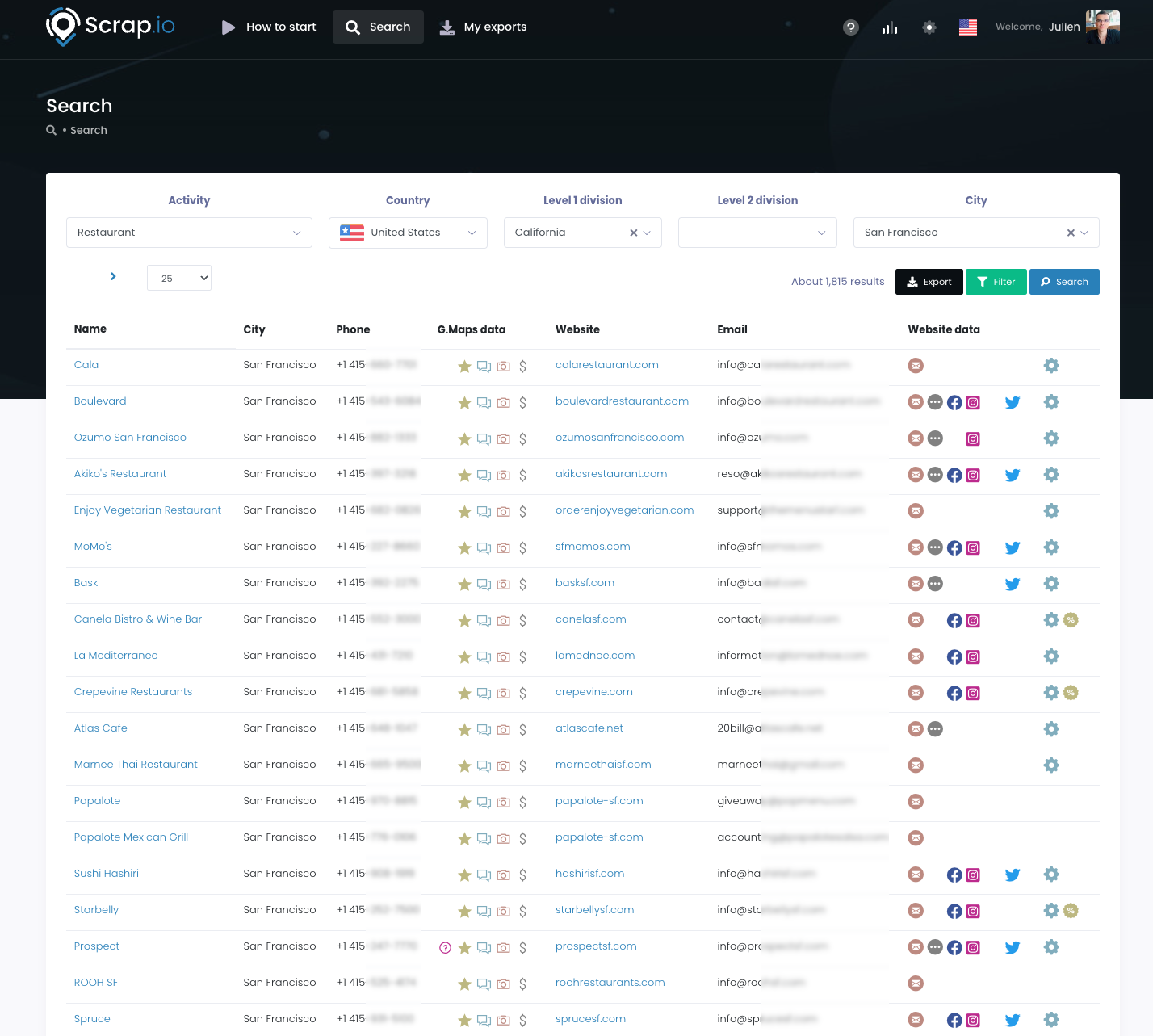Click the blue Search button
The image size is (1153, 1036).
1064,282
